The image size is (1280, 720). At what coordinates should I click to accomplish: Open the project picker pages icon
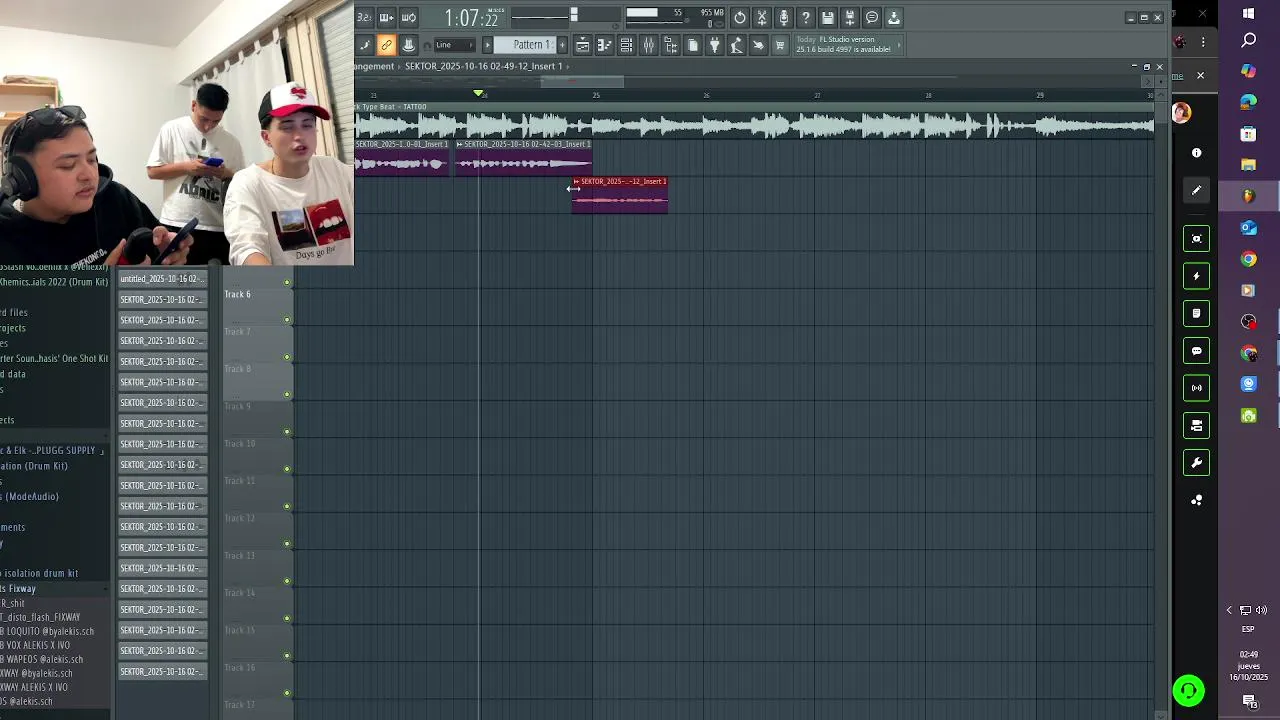[692, 45]
